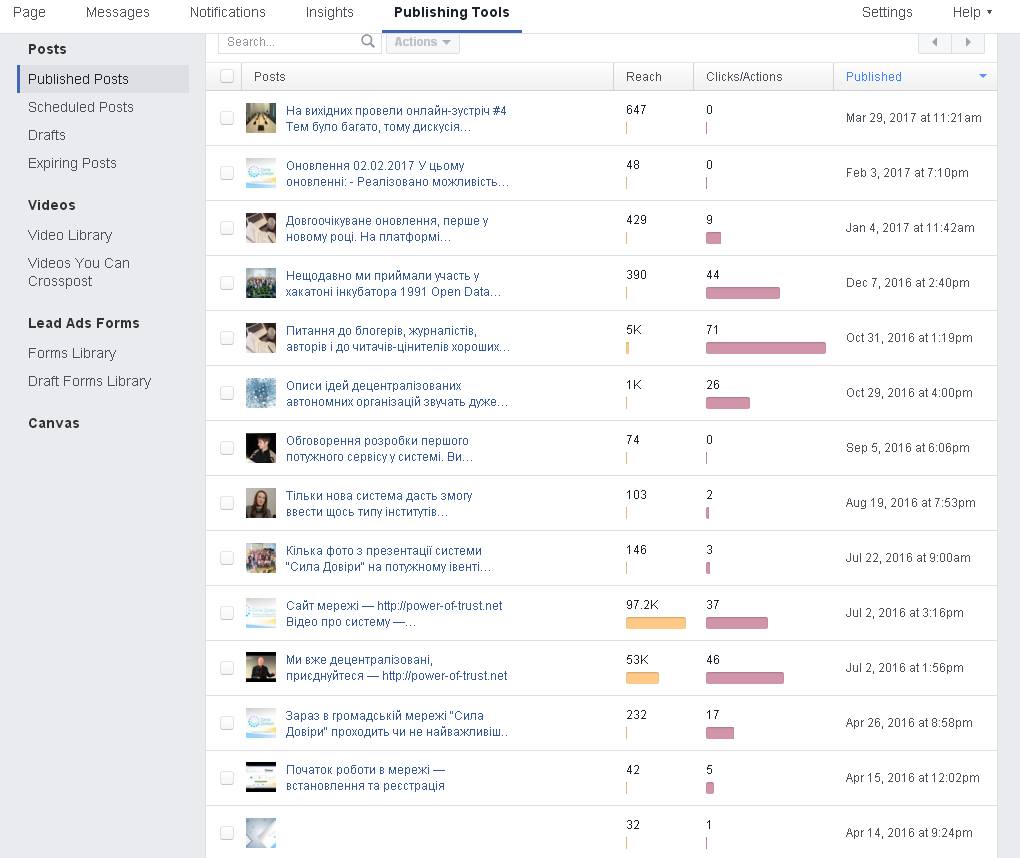
Task: Click thumbnail of Sep 5, 2016 post
Action: click(x=261, y=448)
